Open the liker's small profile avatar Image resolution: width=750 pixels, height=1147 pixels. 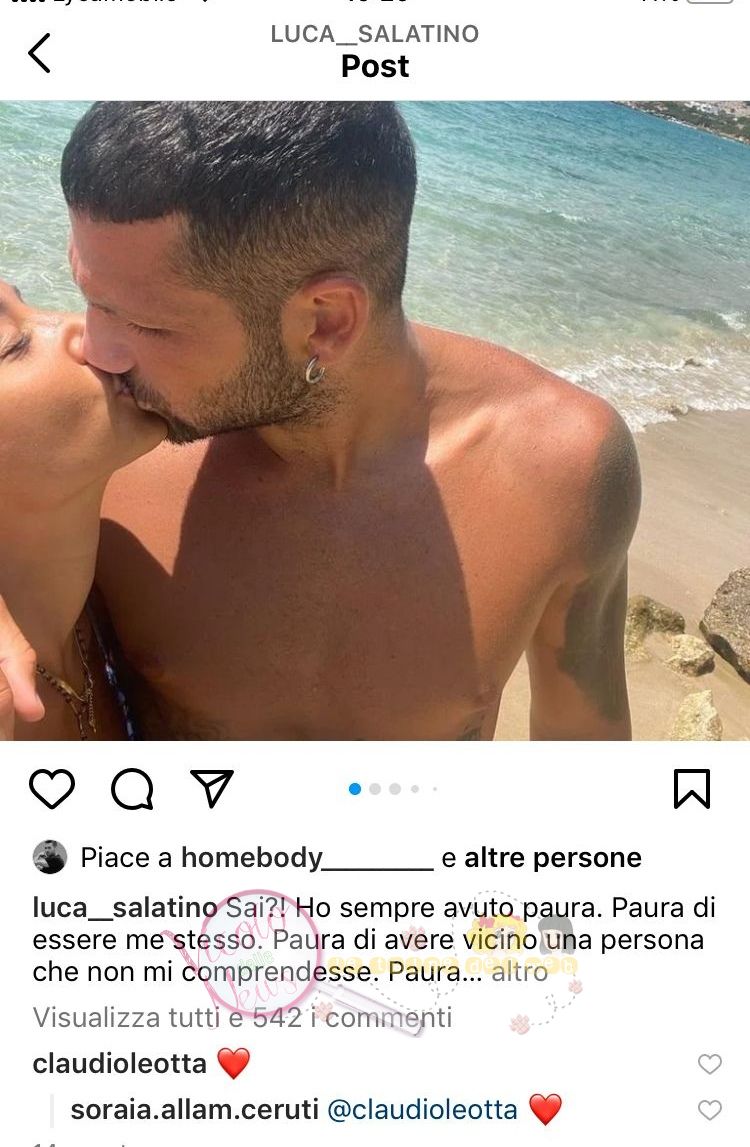pos(50,857)
